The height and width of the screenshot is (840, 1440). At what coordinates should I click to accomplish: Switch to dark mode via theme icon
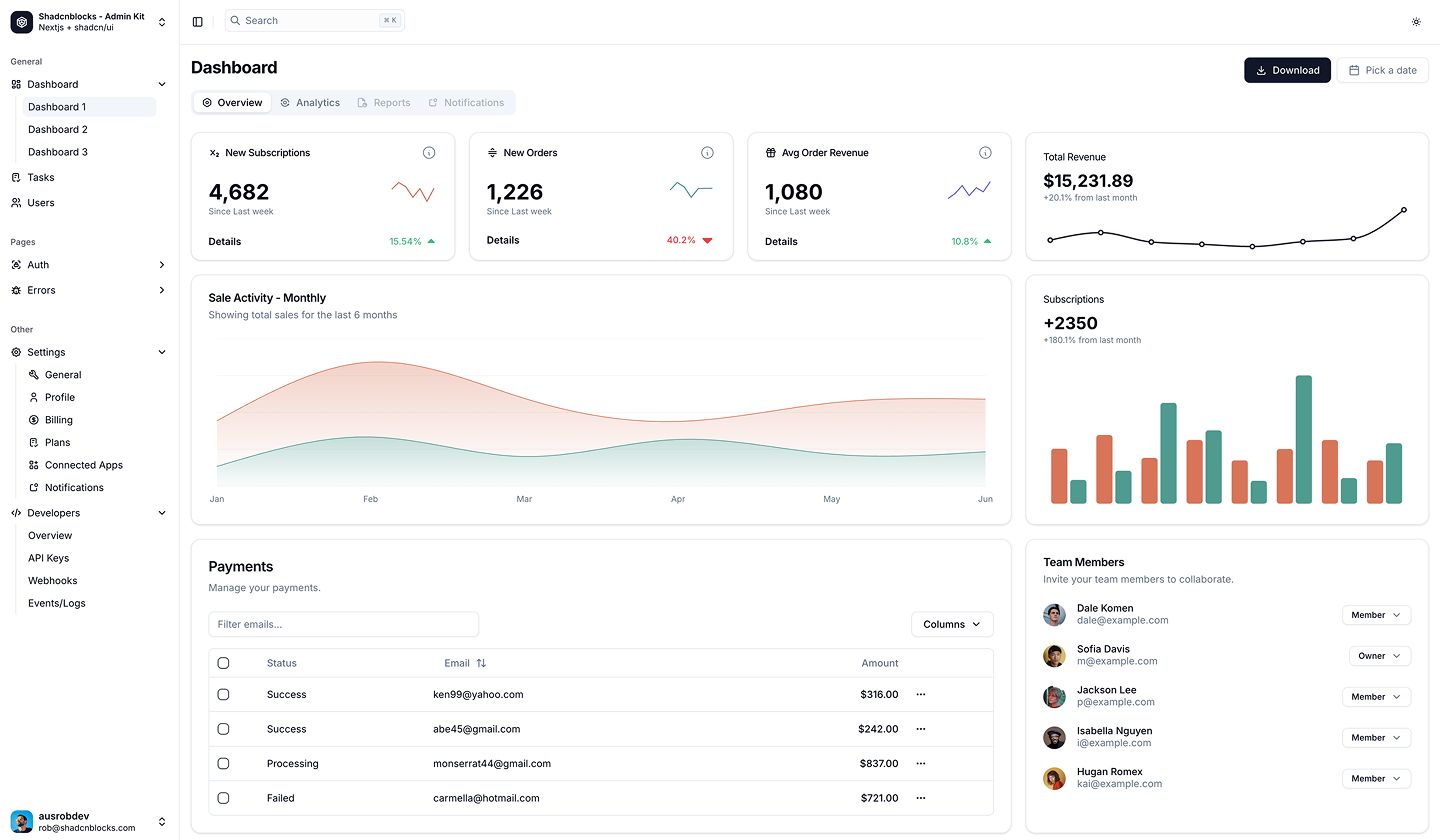1416,21
